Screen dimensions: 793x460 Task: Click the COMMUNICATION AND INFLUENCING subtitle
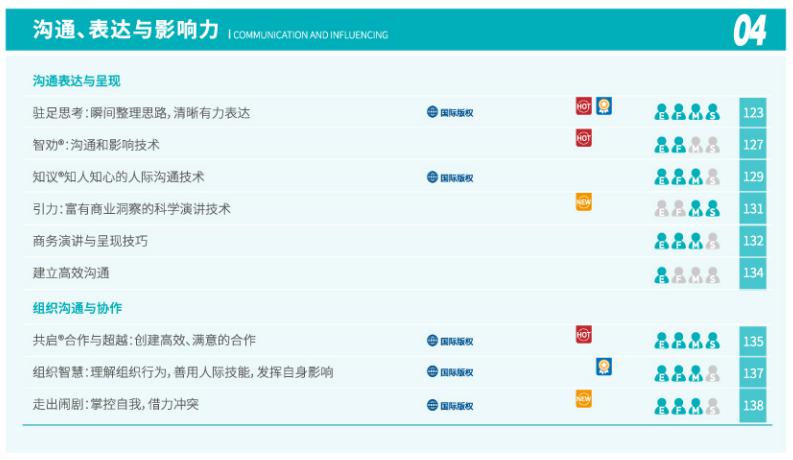point(311,35)
